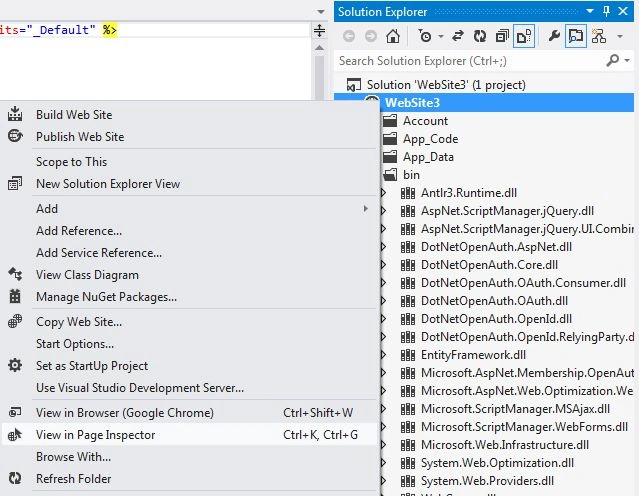Open the Add submenu
The height and width of the screenshot is (496, 639).
click(189, 209)
